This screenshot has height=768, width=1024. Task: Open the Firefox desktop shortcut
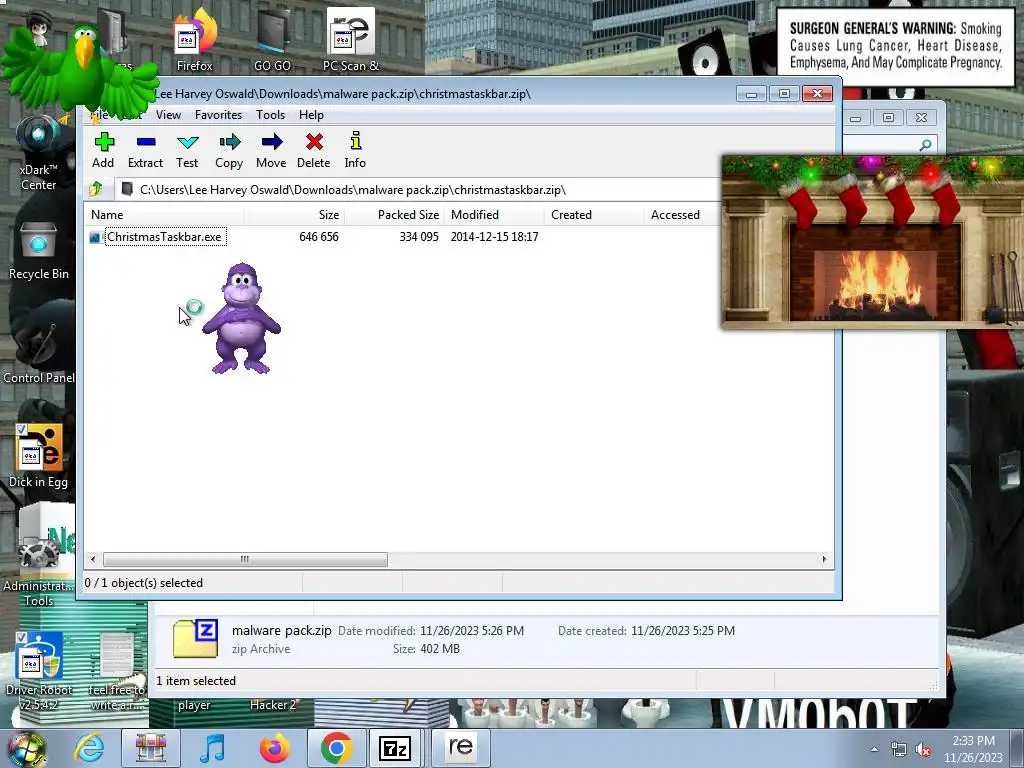(x=195, y=40)
